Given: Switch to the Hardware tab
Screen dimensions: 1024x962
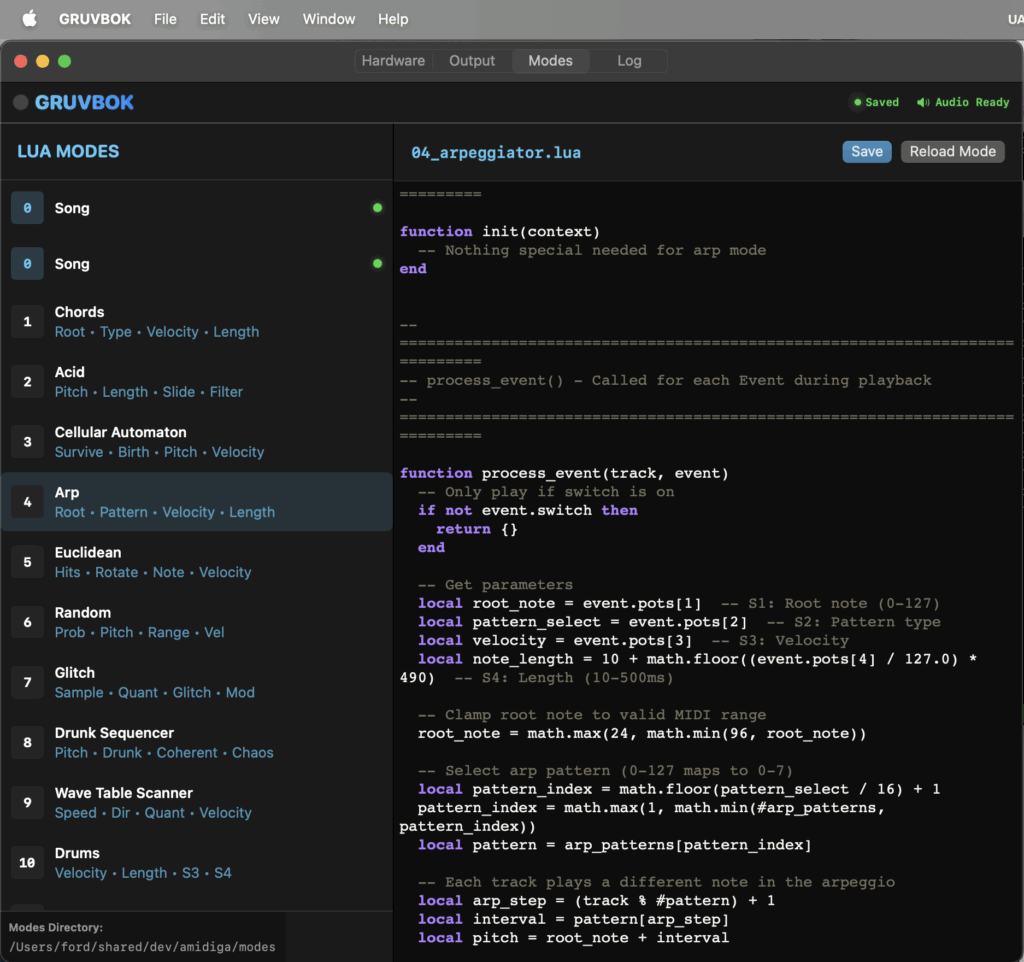Looking at the screenshot, I should 393,60.
